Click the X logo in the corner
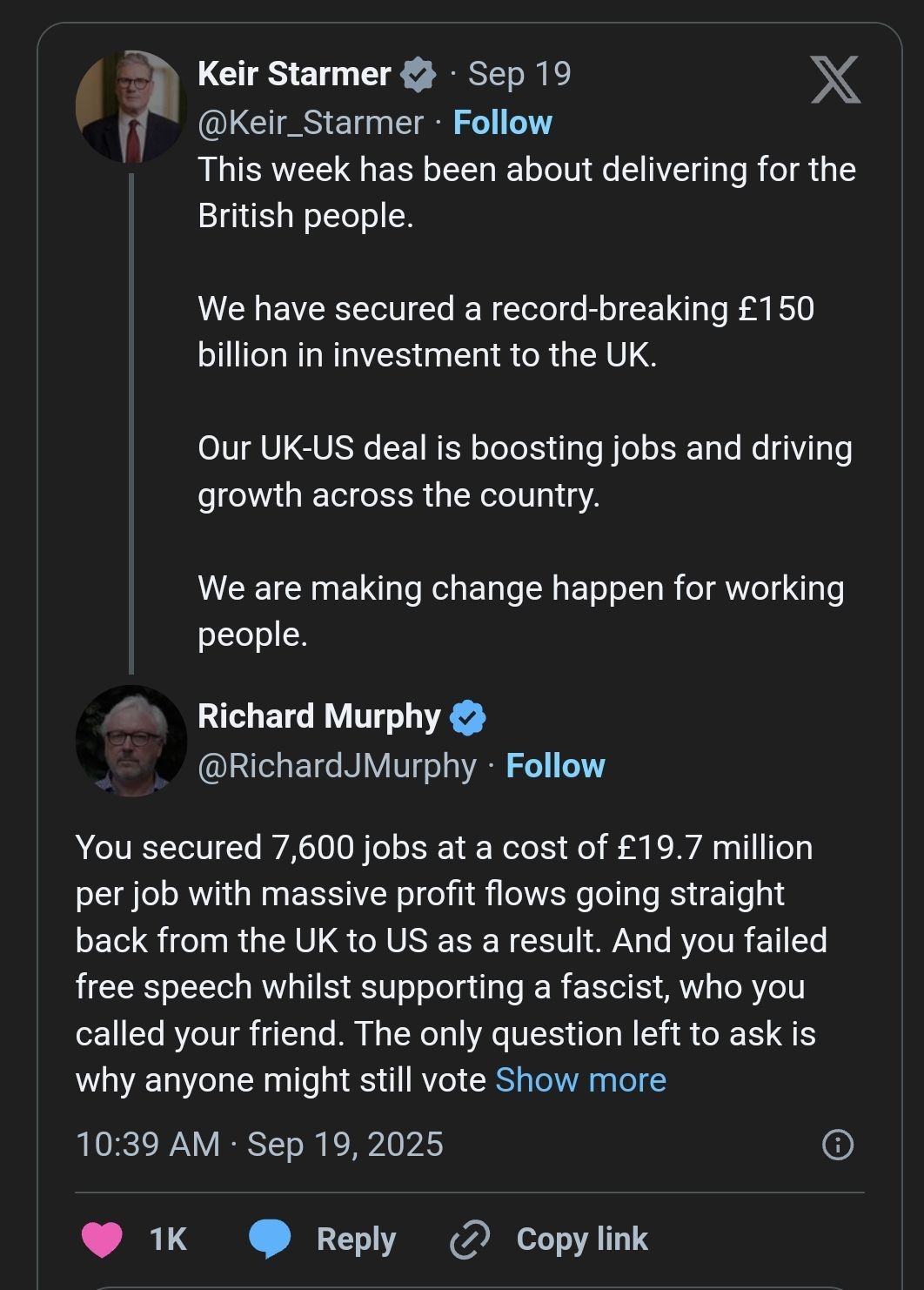This screenshot has width=924, height=1290. point(835,79)
